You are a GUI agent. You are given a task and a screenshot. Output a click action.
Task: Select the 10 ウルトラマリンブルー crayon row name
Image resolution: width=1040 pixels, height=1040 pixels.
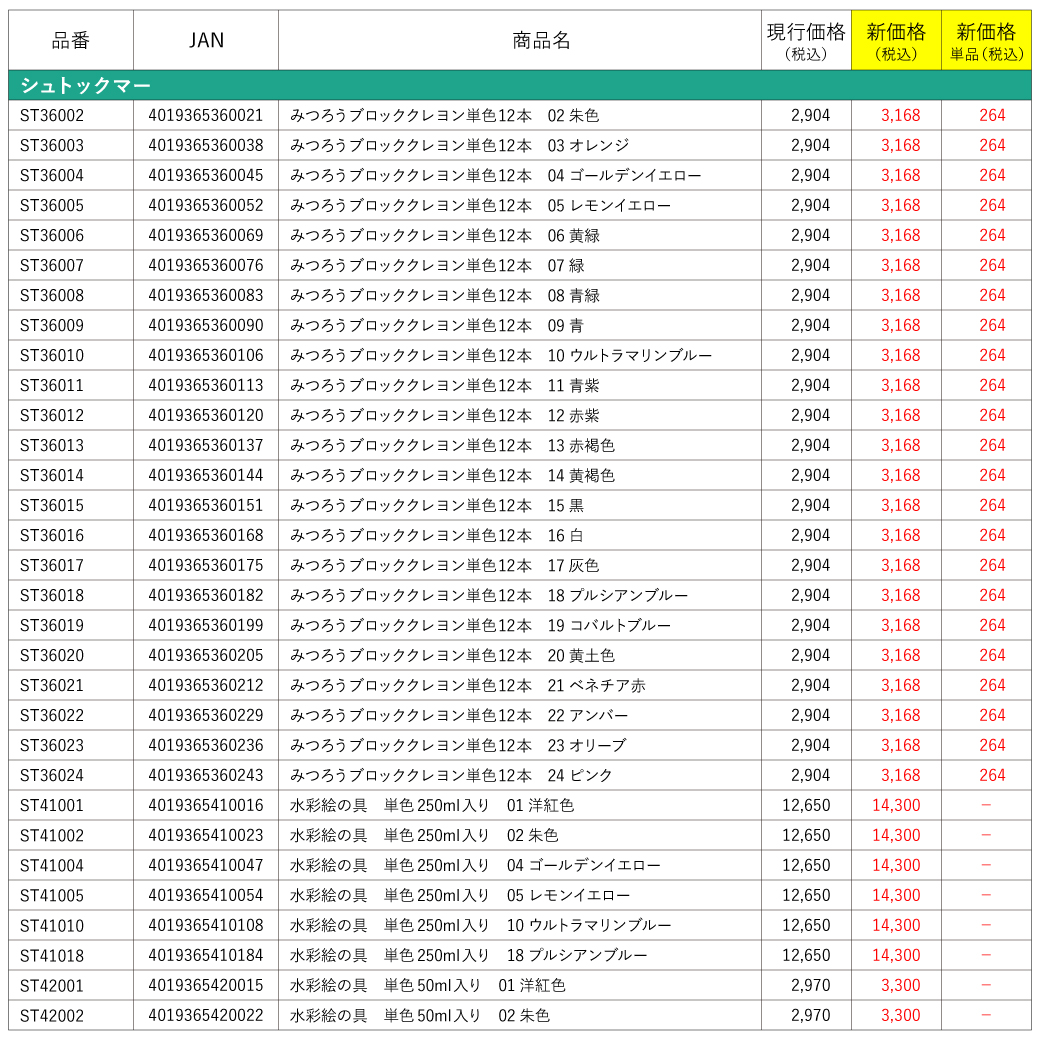(x=501, y=356)
